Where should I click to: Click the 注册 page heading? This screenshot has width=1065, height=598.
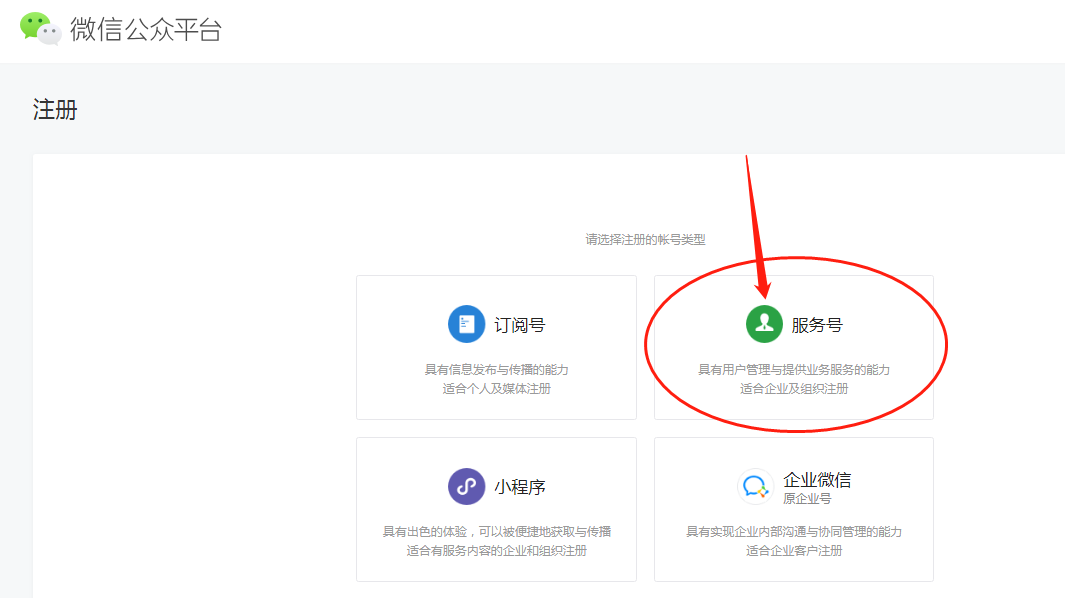[55, 109]
